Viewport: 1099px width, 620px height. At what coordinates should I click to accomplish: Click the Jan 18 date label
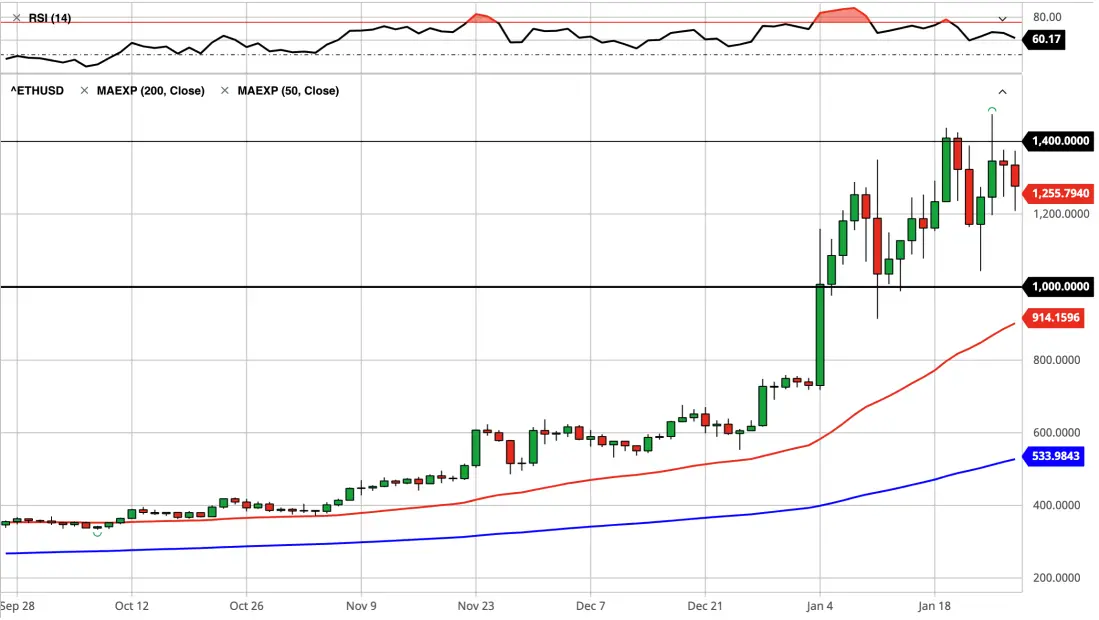click(x=934, y=606)
